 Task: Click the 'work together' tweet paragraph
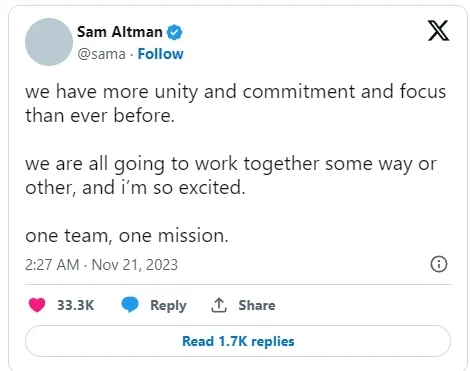coord(231,175)
